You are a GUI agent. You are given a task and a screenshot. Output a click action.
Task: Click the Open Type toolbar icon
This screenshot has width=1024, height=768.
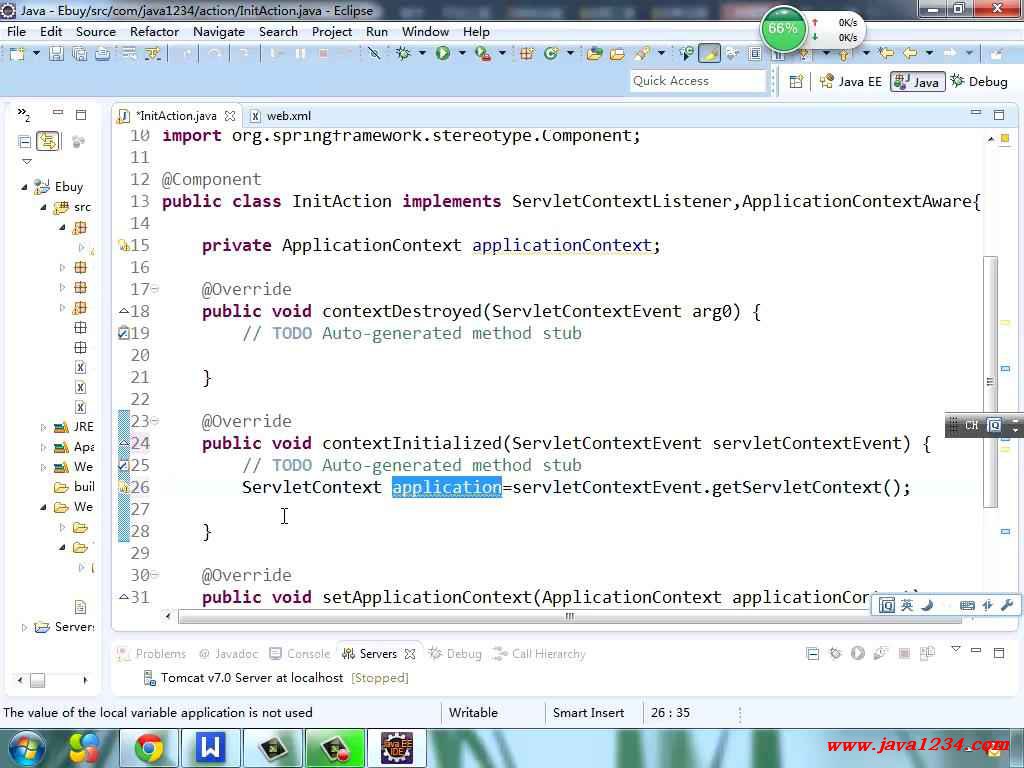(x=594, y=54)
